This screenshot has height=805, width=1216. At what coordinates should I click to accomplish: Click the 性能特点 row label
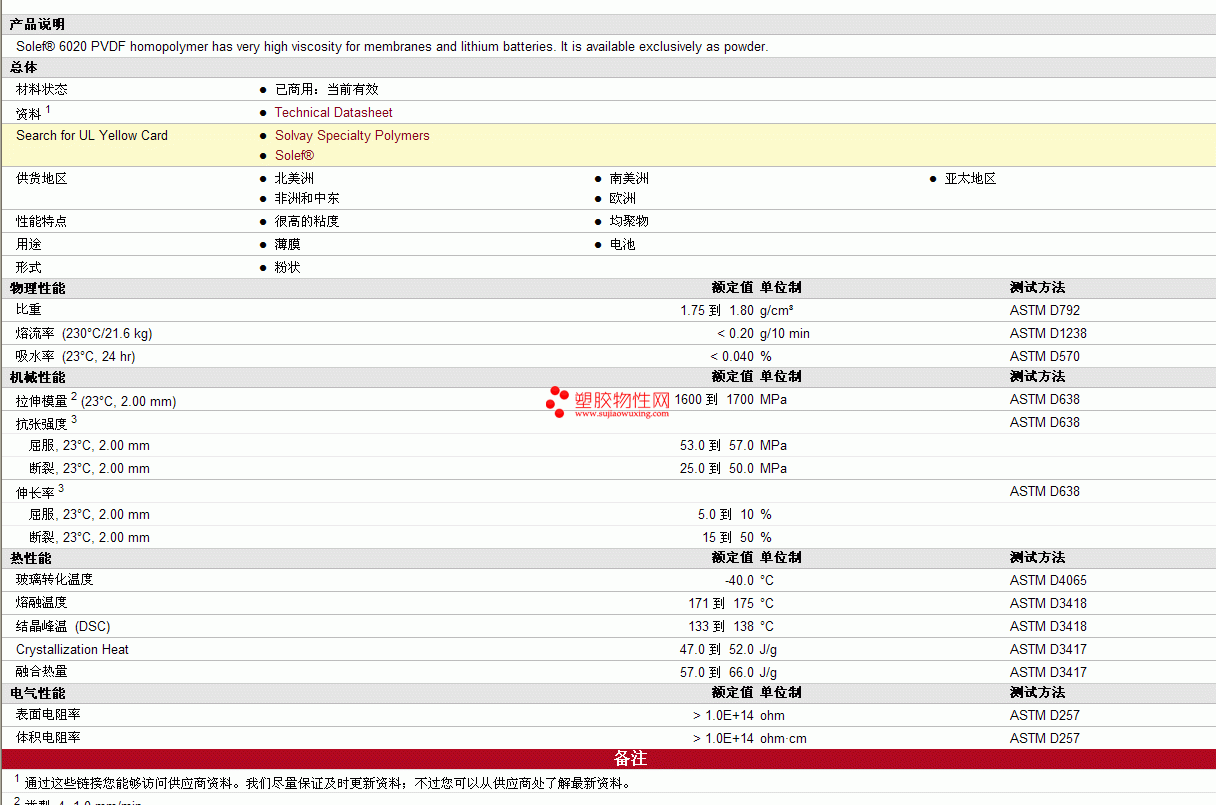[x=42, y=222]
